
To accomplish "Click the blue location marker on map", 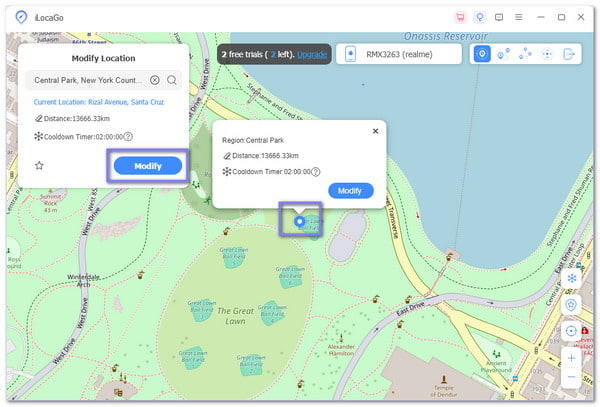I will (300, 221).
